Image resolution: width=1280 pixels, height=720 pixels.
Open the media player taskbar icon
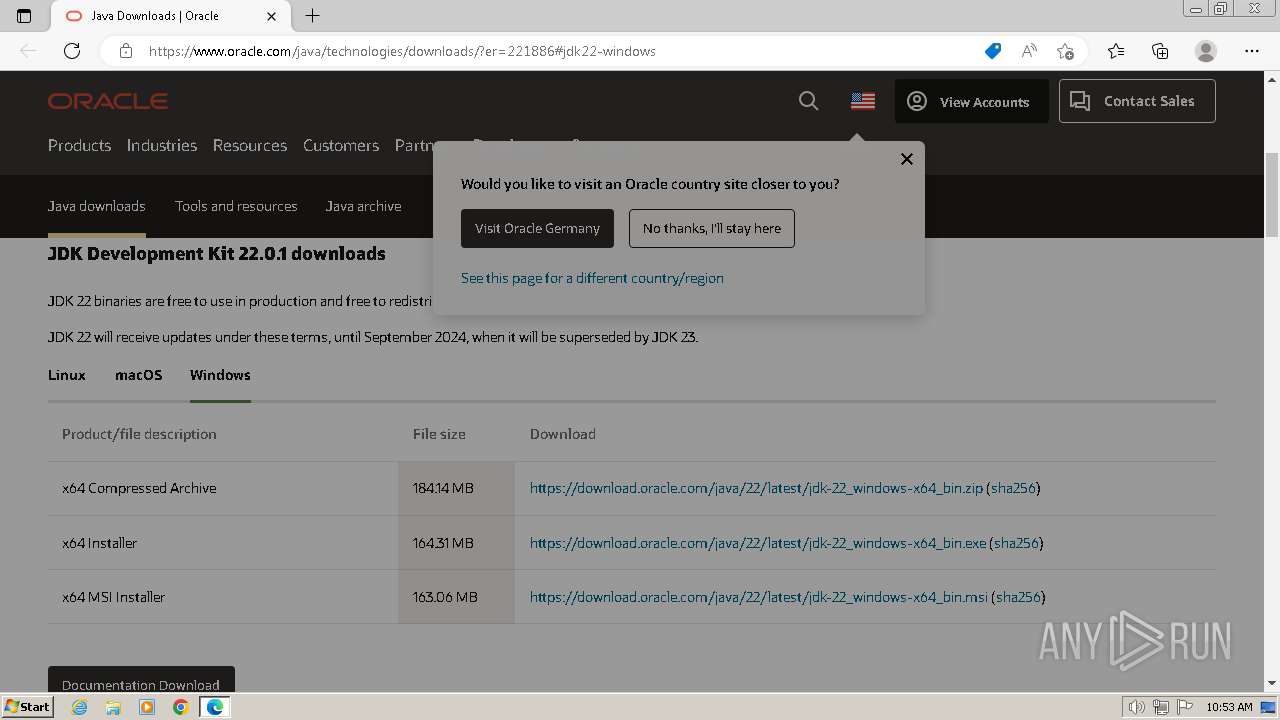click(x=147, y=707)
